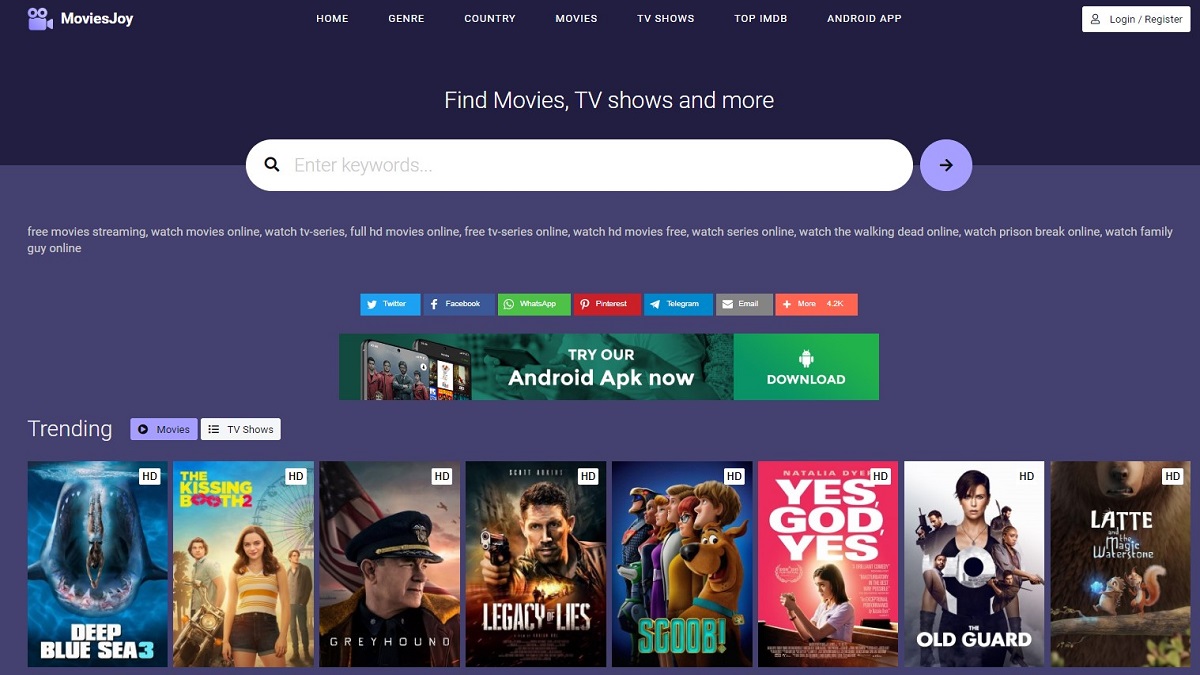Share on Twitter

[x=390, y=304]
